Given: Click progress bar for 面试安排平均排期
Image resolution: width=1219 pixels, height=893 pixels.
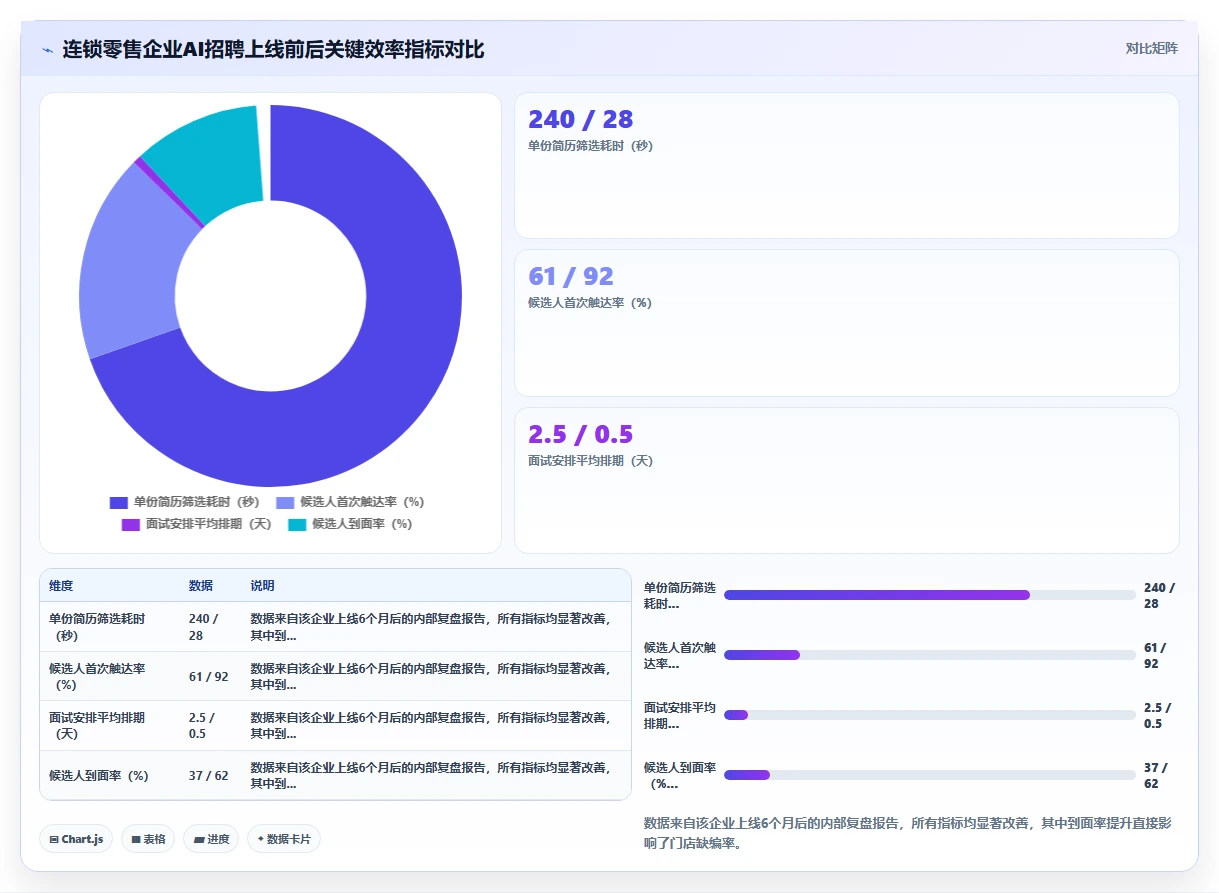Looking at the screenshot, I should (929, 715).
